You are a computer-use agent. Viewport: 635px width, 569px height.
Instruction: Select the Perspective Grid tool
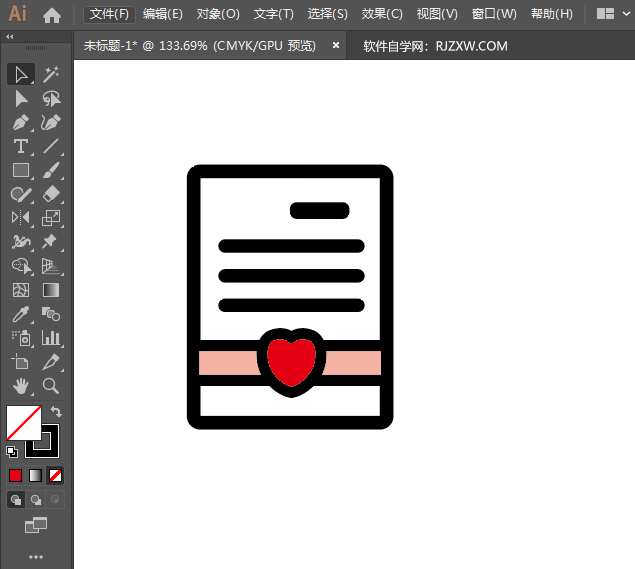coord(51,266)
